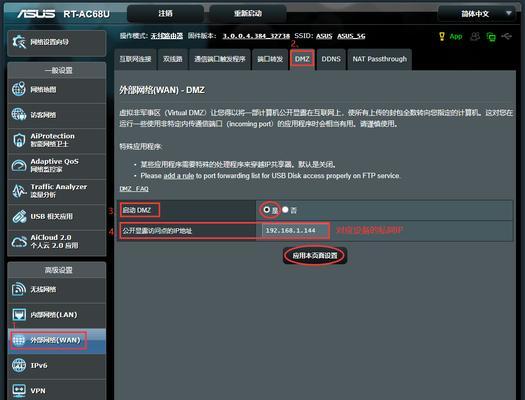Open Wireless settings icon

19,289
